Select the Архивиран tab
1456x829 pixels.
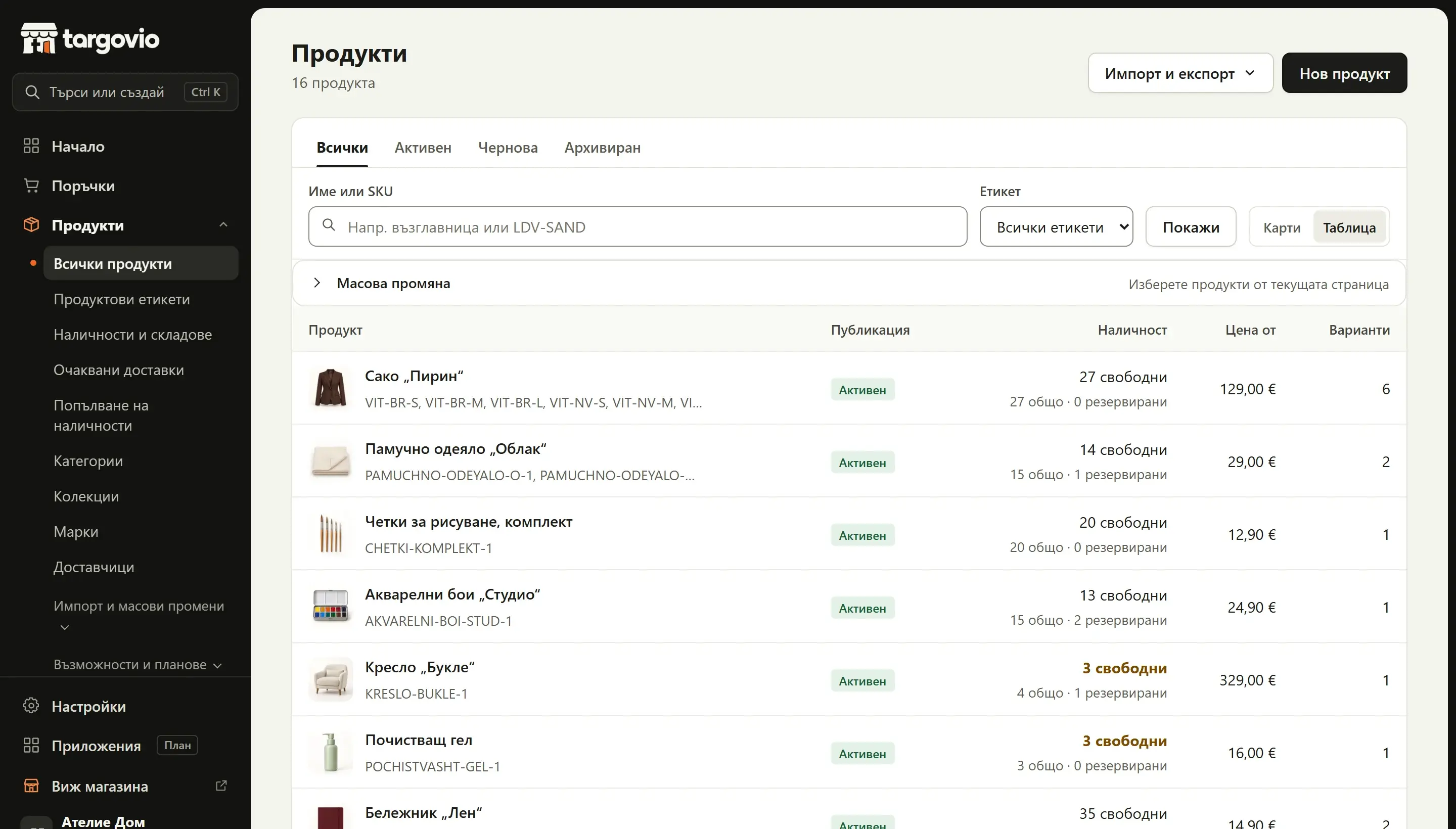coord(603,148)
